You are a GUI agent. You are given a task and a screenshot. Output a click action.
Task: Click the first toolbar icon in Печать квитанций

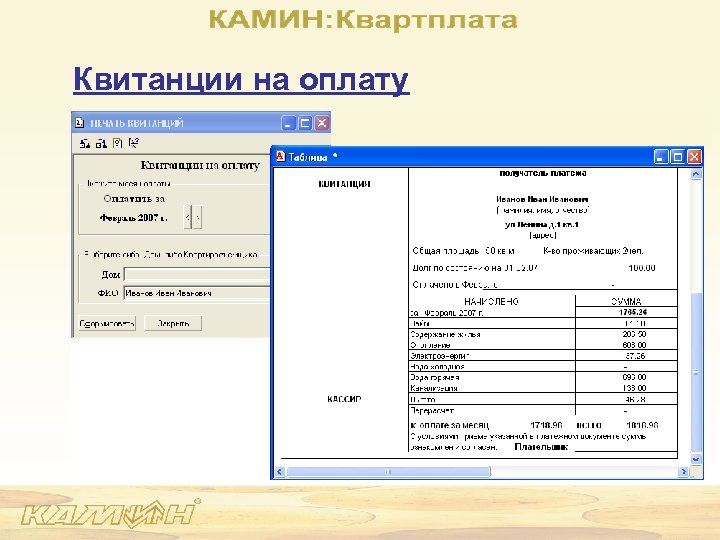85,144
